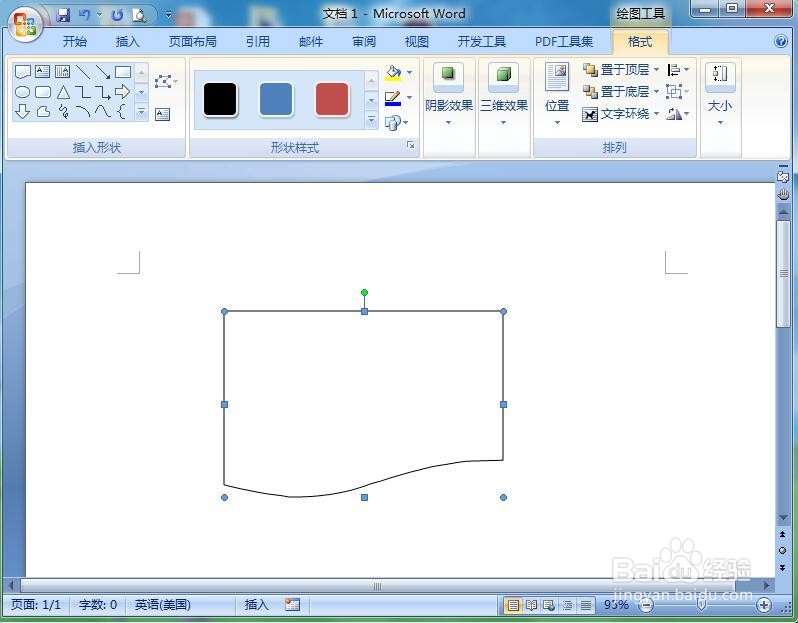Select the right block arrow shape
The image size is (798, 623).
click(x=122, y=92)
